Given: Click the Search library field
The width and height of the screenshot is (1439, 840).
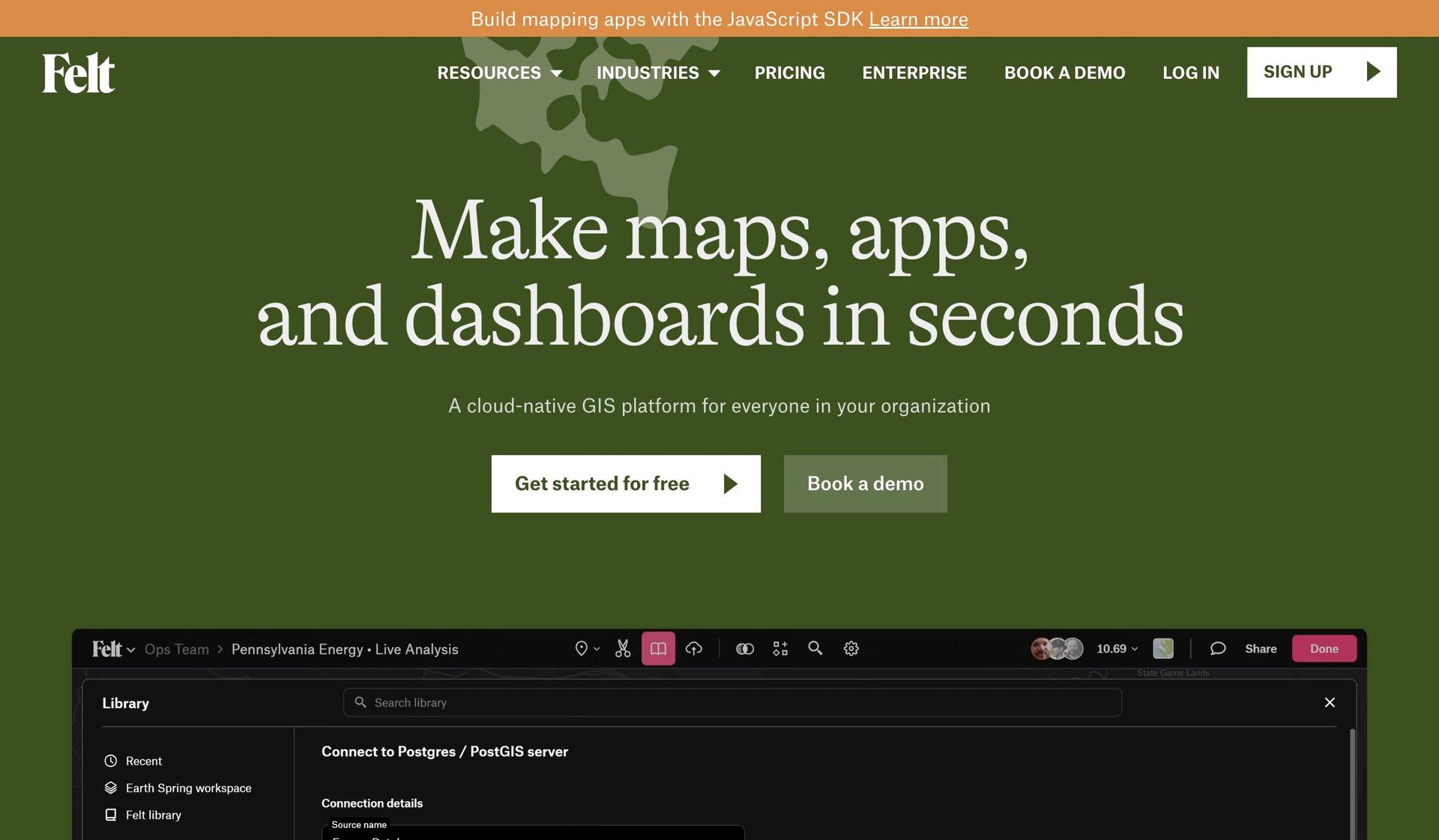Looking at the screenshot, I should [732, 703].
